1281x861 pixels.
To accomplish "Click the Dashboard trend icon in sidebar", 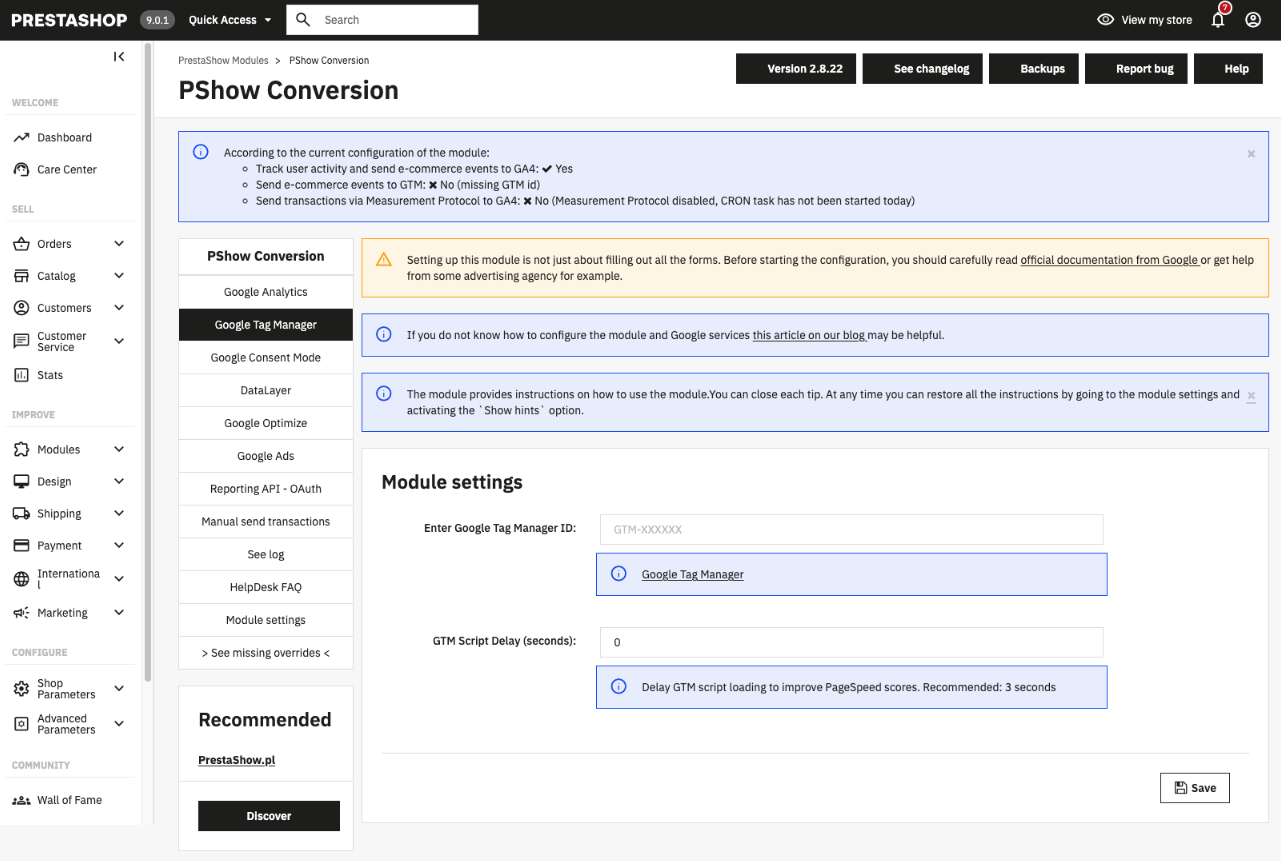I will [x=21, y=138].
